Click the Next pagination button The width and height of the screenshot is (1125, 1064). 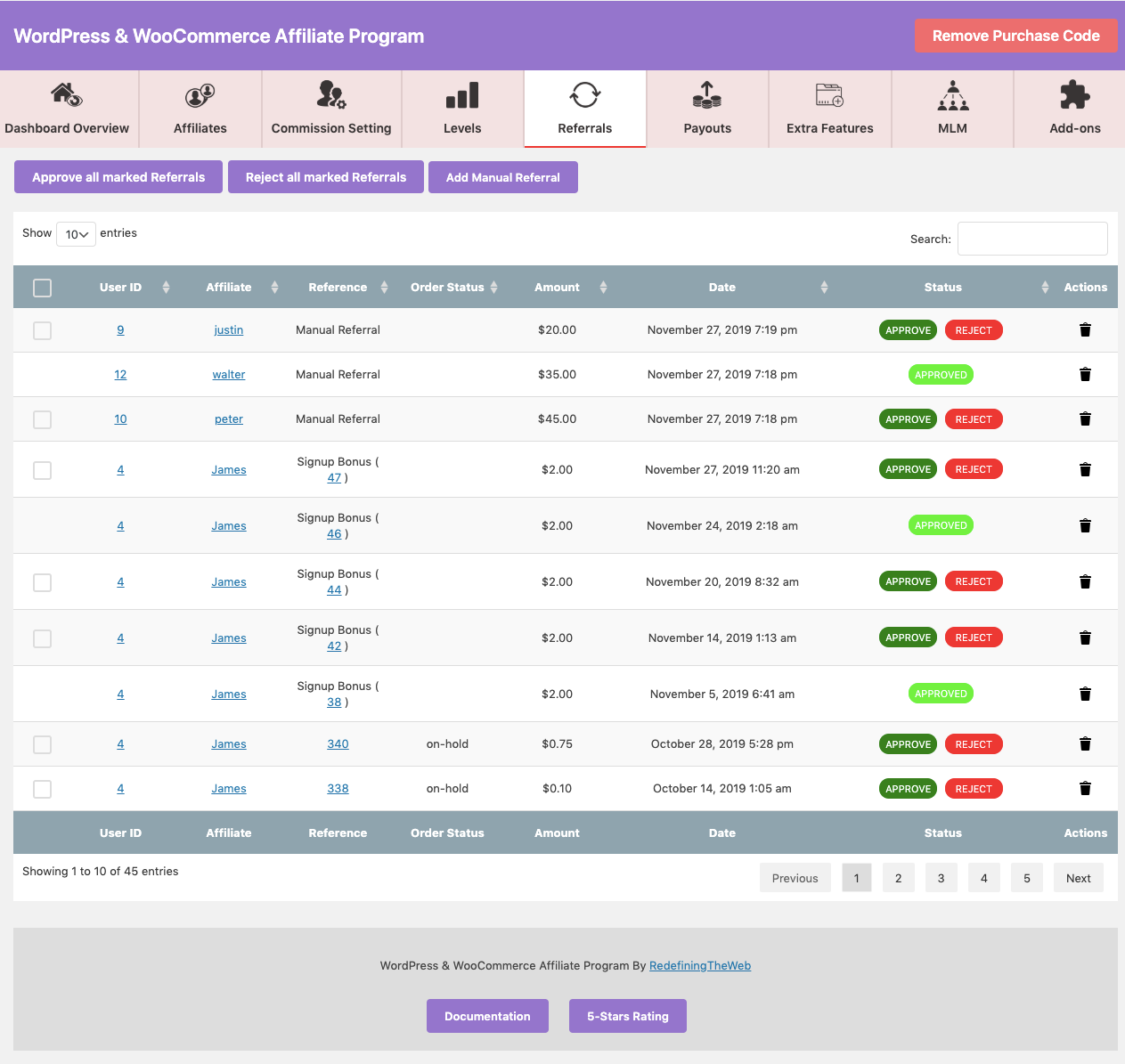pos(1079,878)
